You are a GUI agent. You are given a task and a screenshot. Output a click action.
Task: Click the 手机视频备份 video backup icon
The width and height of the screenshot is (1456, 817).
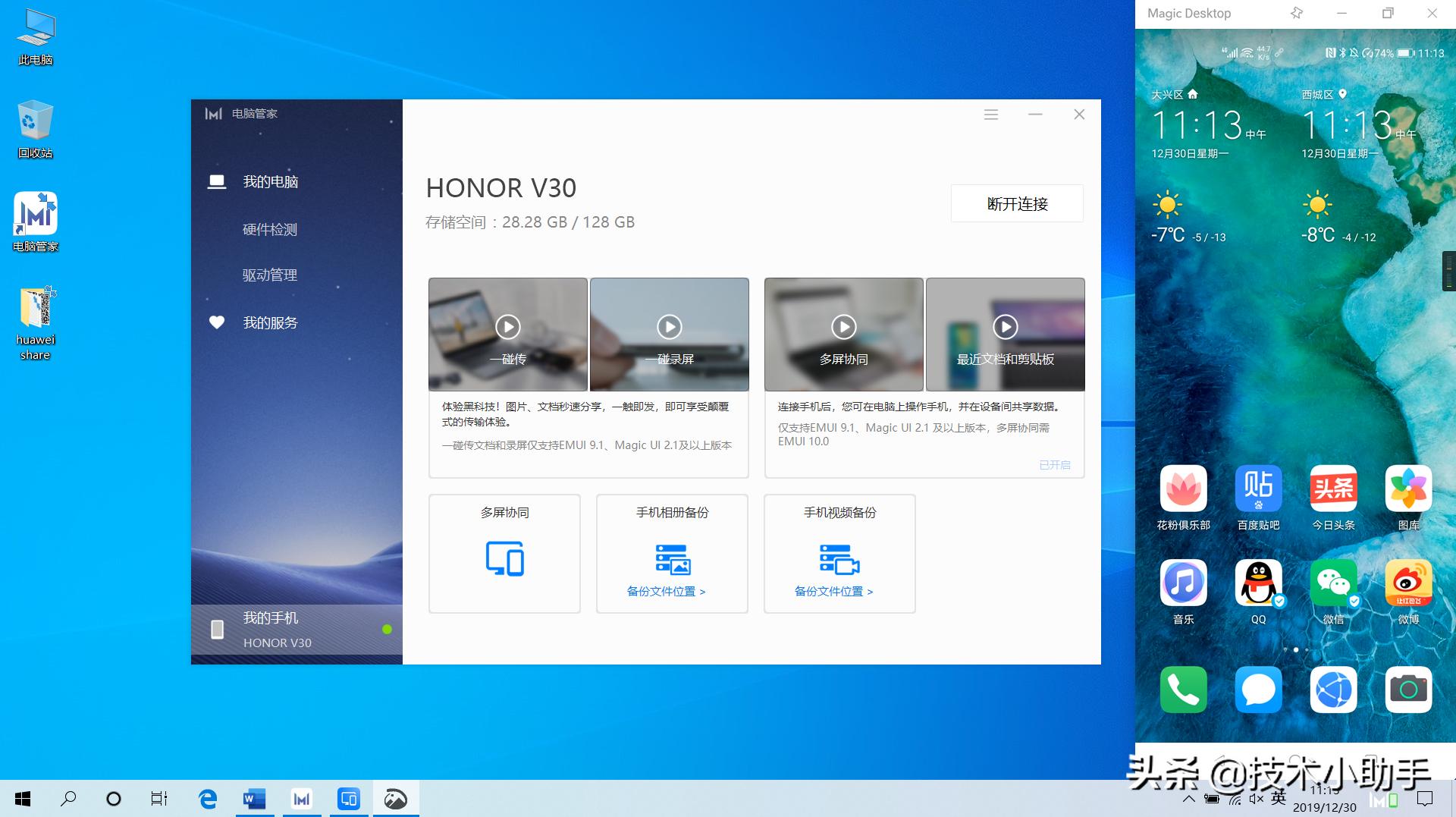pyautogui.click(x=839, y=558)
